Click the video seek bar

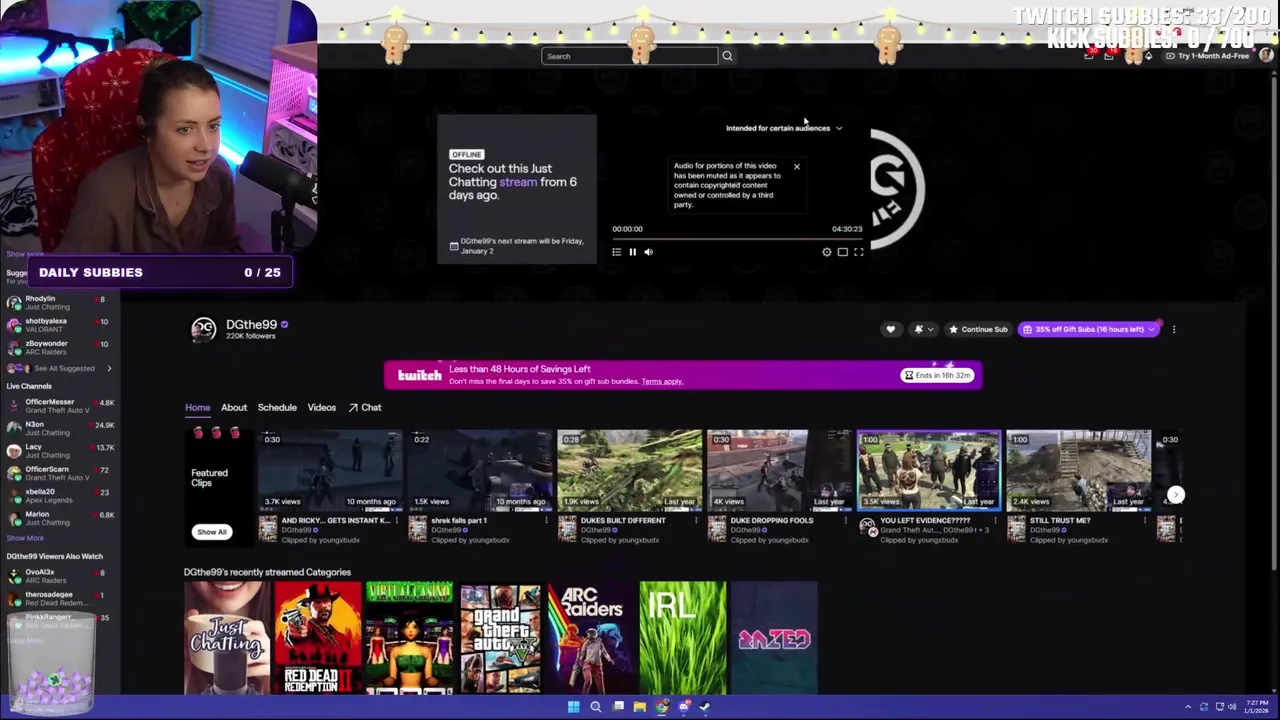pyautogui.click(x=739, y=239)
